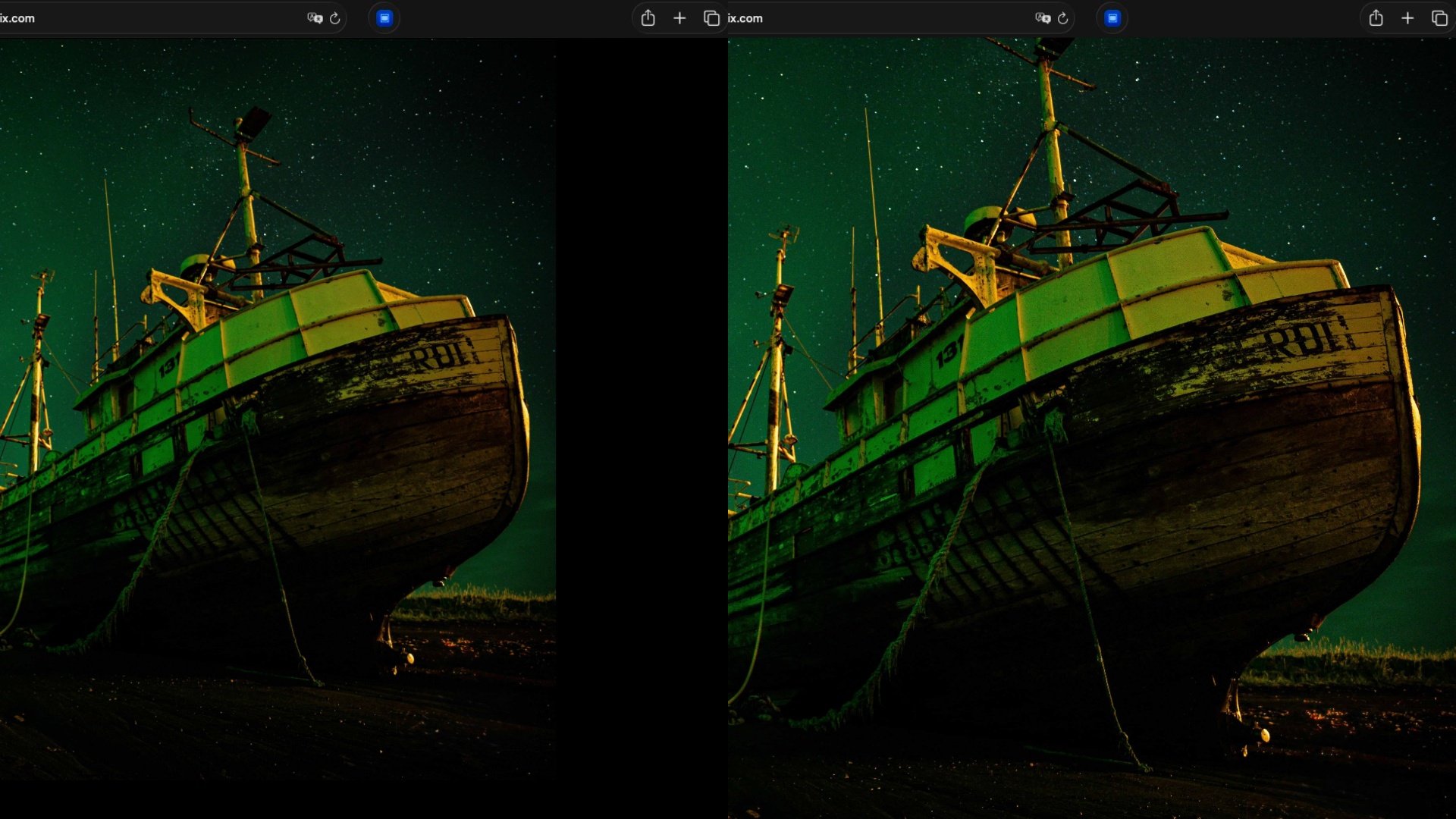
Task: Focus the left window's address field
Action: click(152, 18)
